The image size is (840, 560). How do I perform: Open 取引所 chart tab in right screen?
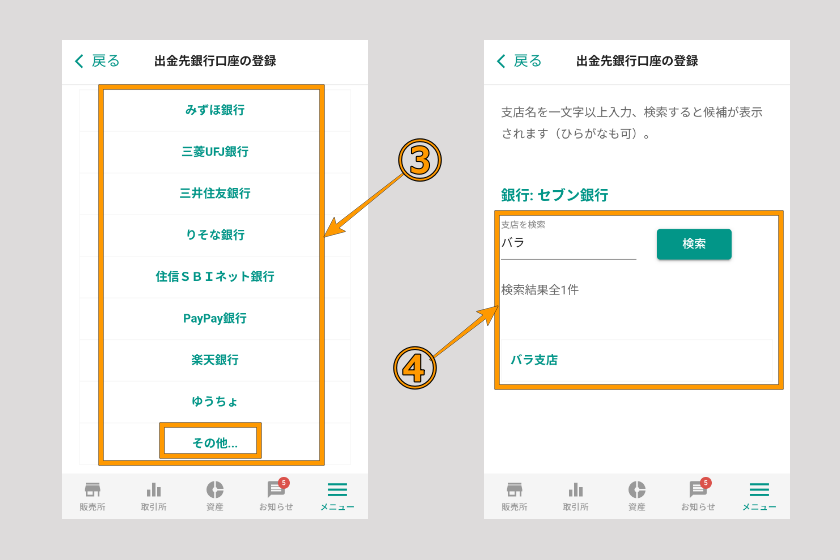[576, 496]
